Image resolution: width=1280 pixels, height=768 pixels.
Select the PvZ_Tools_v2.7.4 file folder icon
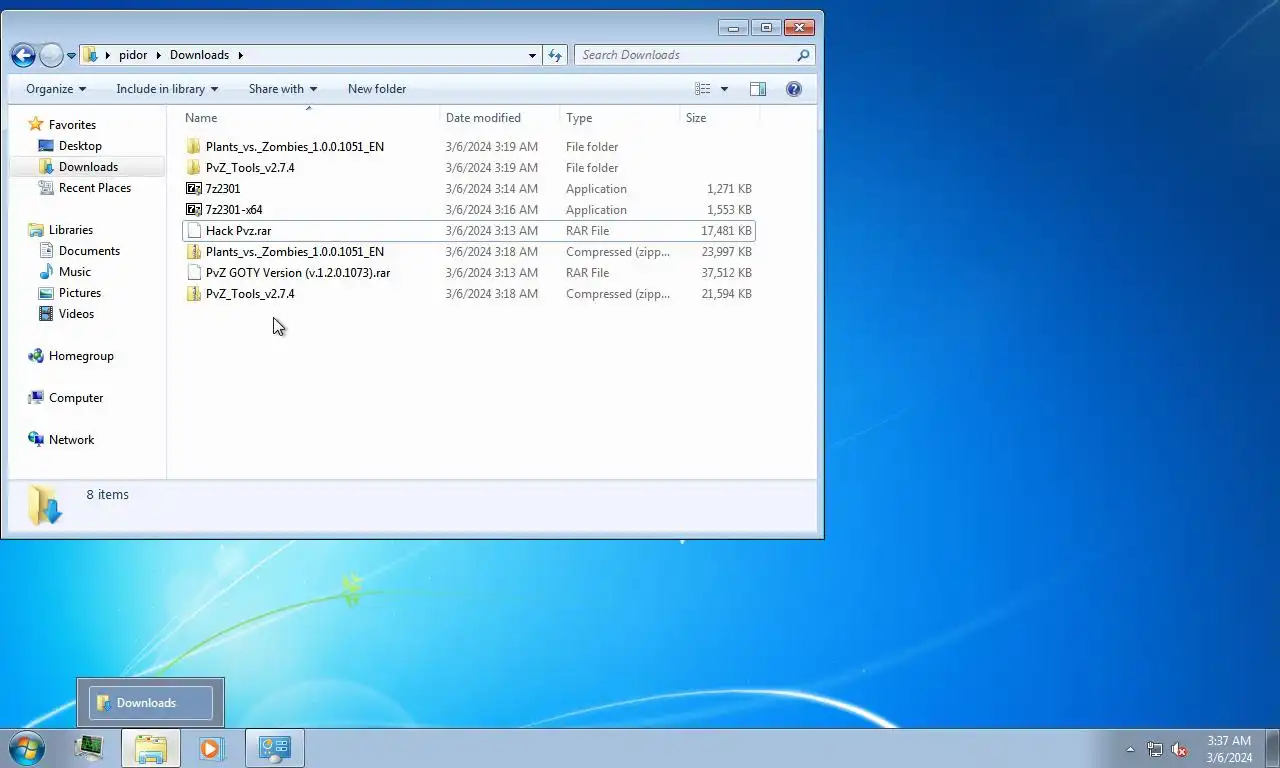[194, 168]
